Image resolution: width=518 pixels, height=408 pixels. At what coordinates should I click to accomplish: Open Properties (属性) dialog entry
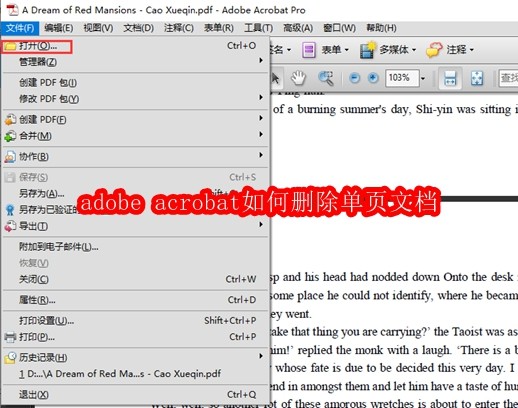tap(135, 300)
